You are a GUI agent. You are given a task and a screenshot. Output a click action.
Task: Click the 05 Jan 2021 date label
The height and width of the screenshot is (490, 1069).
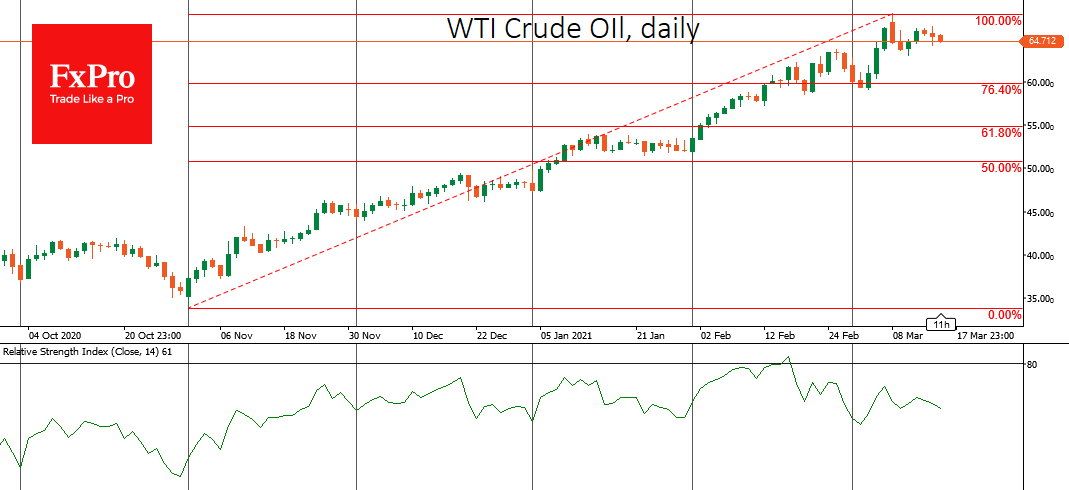(x=566, y=337)
